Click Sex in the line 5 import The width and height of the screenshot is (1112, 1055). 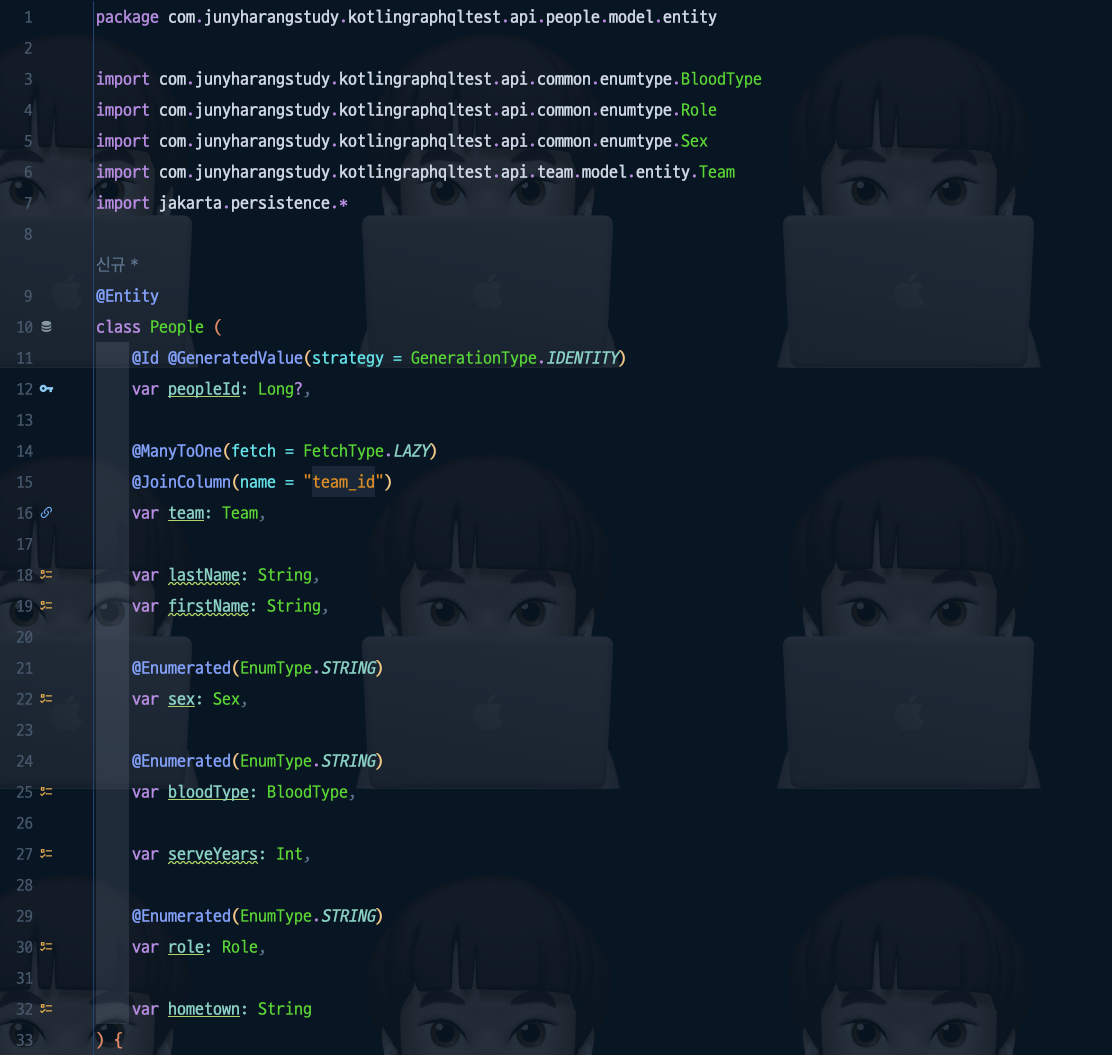pyautogui.click(x=694, y=141)
